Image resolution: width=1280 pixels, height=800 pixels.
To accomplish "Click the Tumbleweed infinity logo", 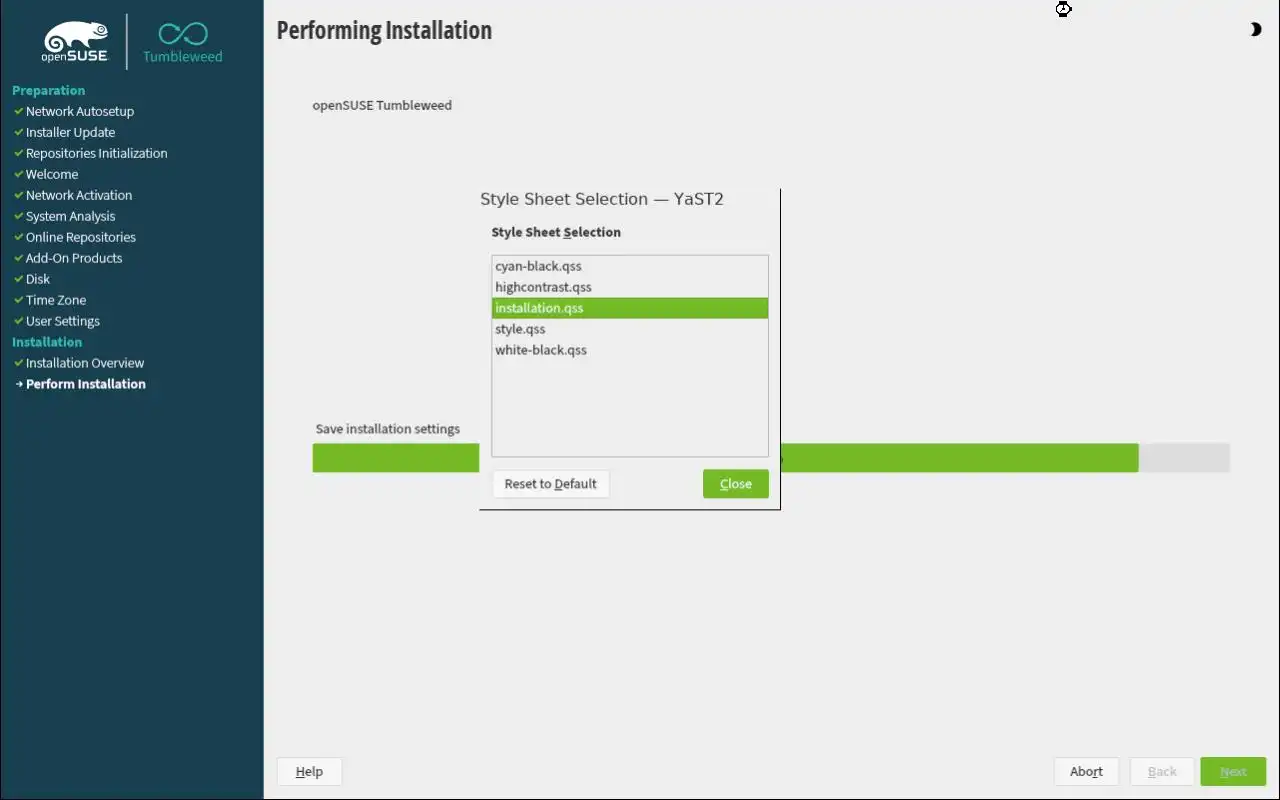I will 183,43.
